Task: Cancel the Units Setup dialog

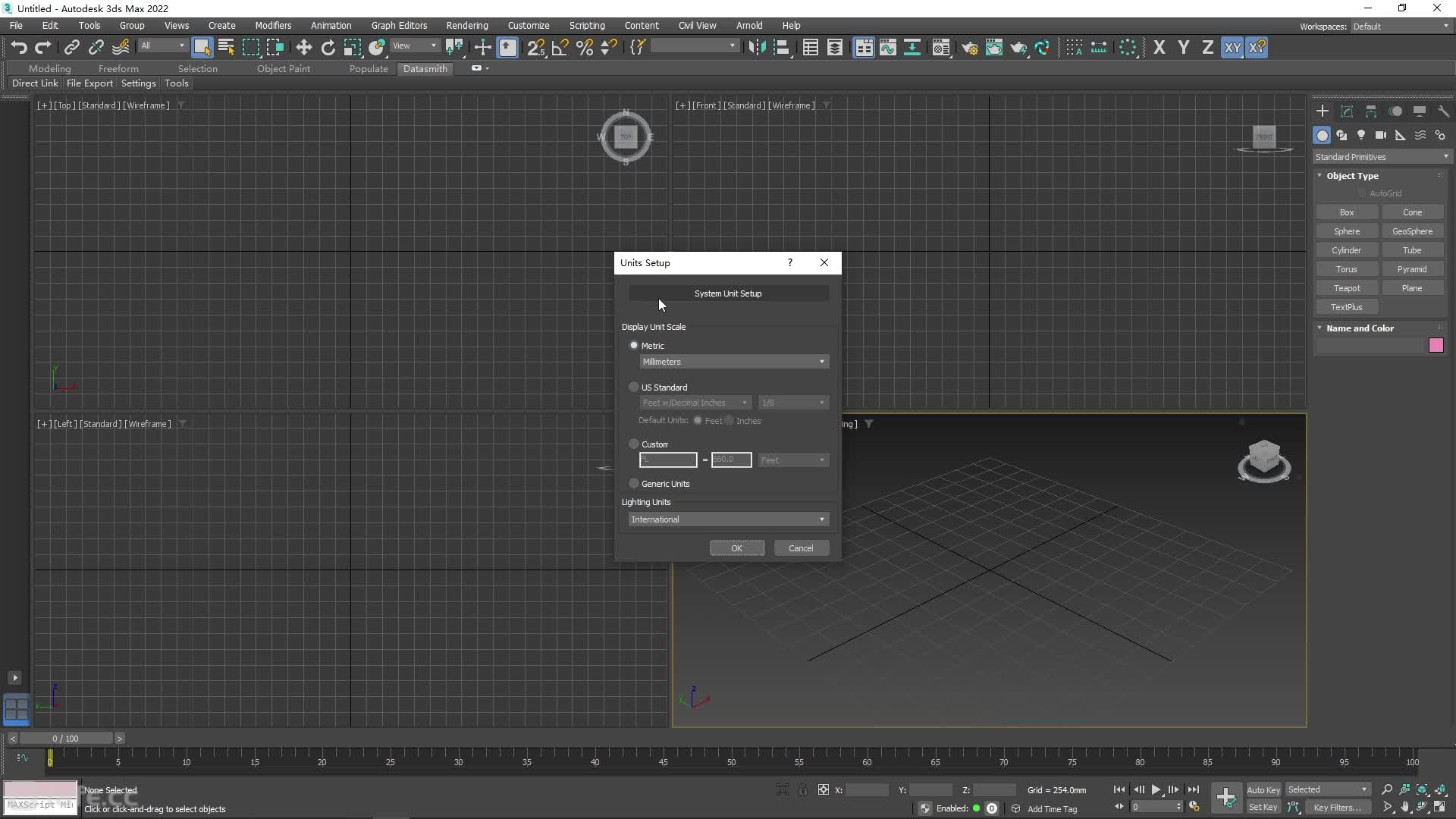Action: pyautogui.click(x=801, y=548)
